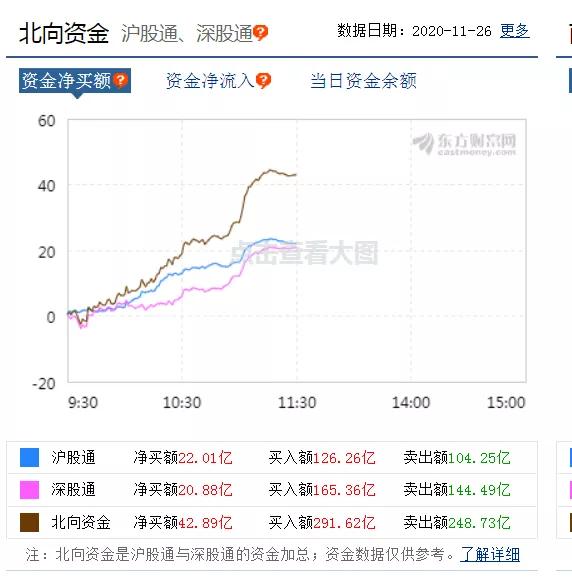This screenshot has height=579, width=572.
Task: Click the 60 y-axis label
Action: coord(47,121)
